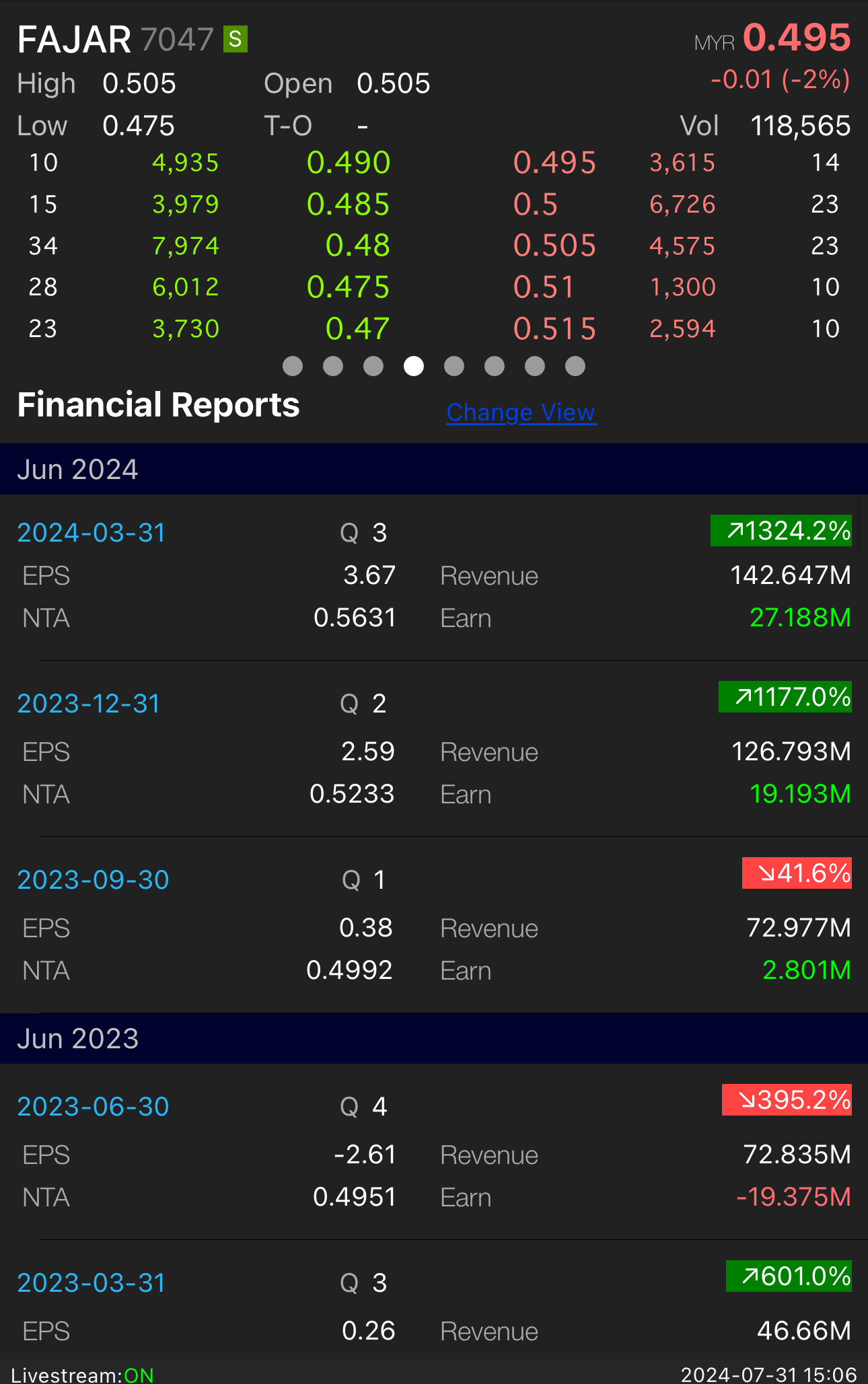Tap the NTA value 0.5631
This screenshot has height=1384, width=868.
pyautogui.click(x=355, y=618)
